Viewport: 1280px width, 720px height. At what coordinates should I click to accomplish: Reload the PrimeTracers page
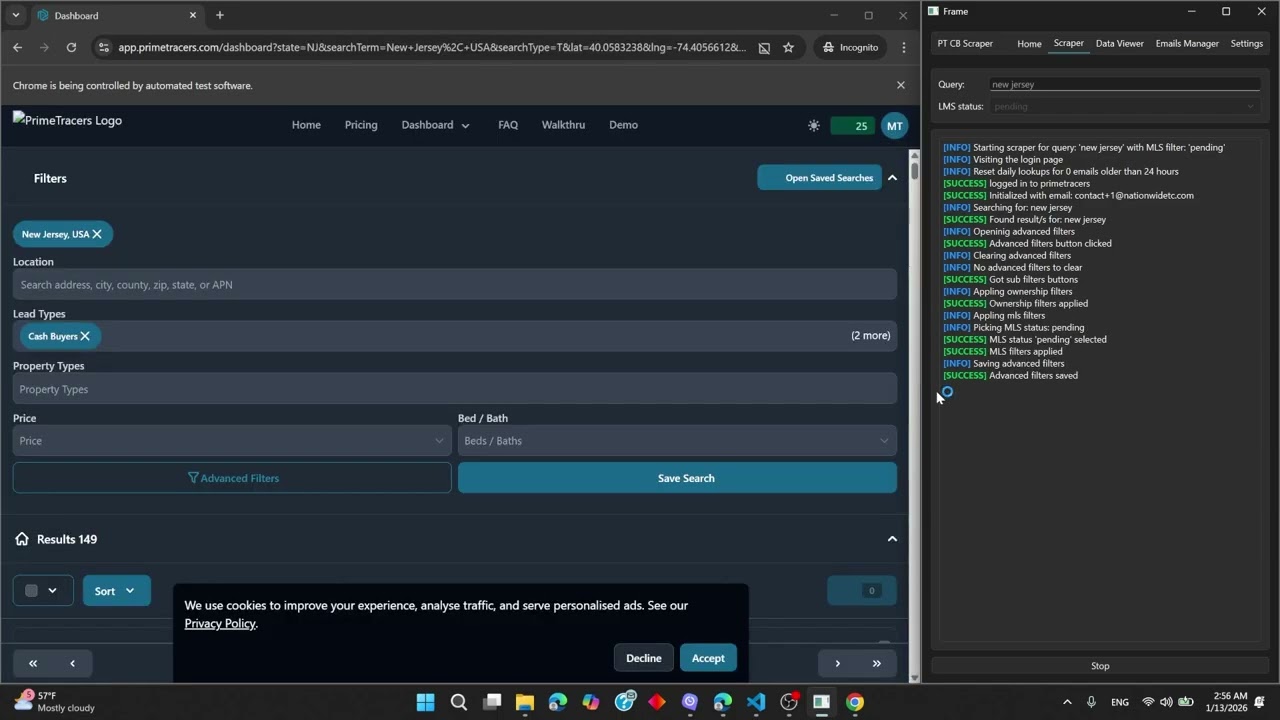tap(71, 47)
